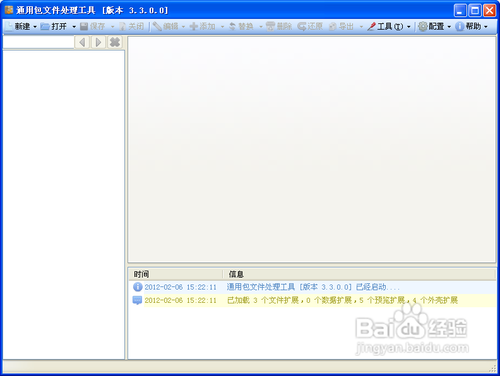Expand the 替换 dropdown arrow

coord(261,26)
